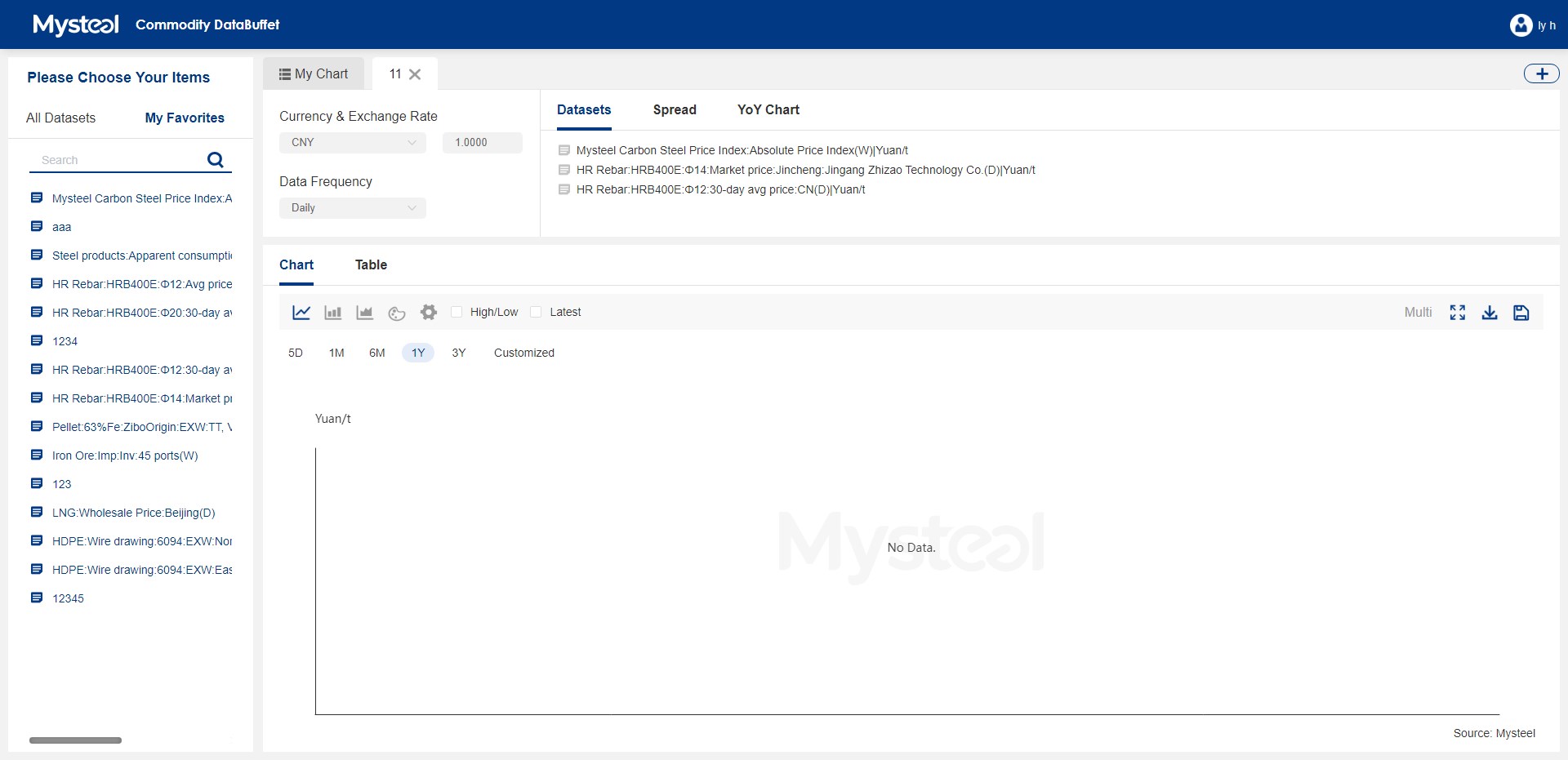Click icon beside 1234 favorite

pos(37,340)
